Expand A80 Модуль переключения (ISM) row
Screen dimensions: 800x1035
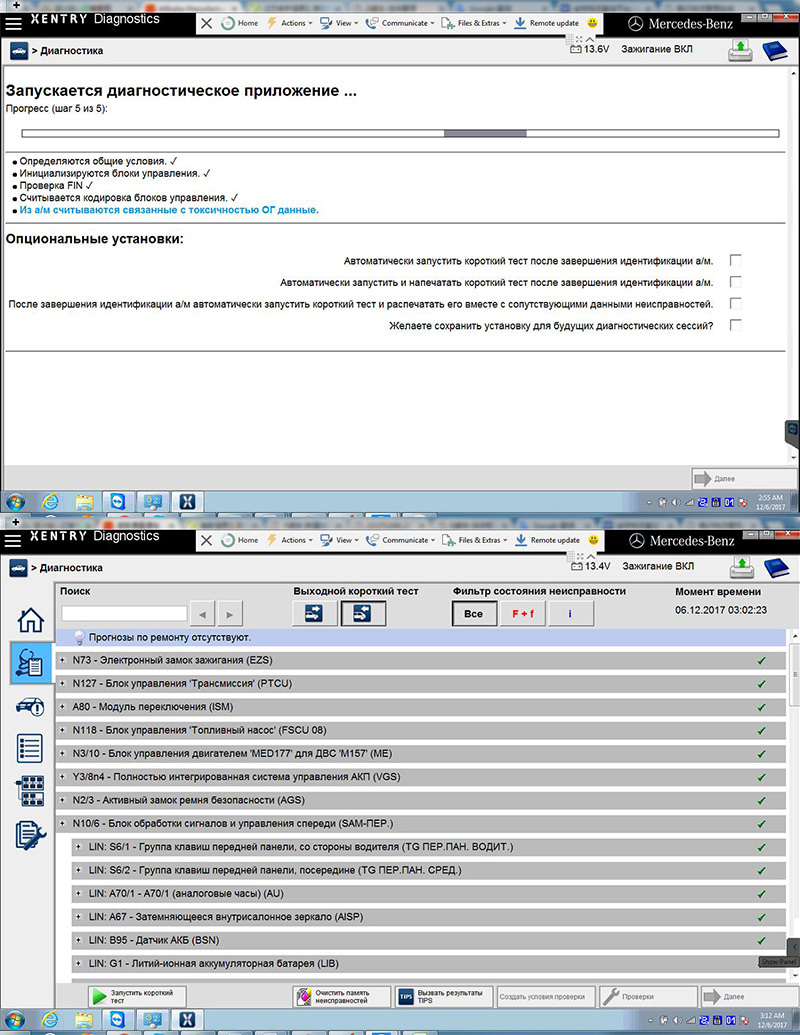click(x=63, y=707)
